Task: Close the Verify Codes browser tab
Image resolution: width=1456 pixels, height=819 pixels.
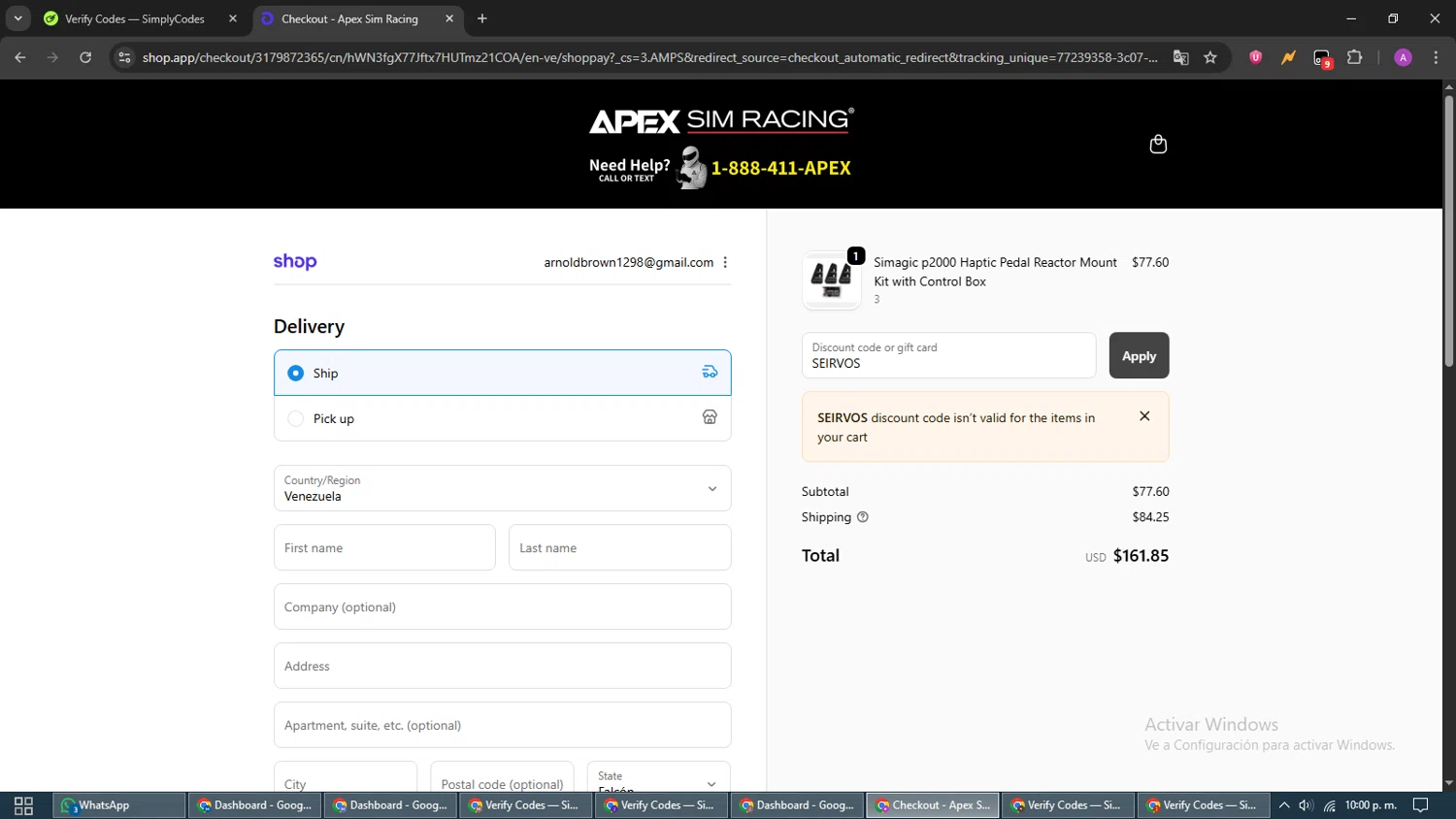Action: (233, 18)
